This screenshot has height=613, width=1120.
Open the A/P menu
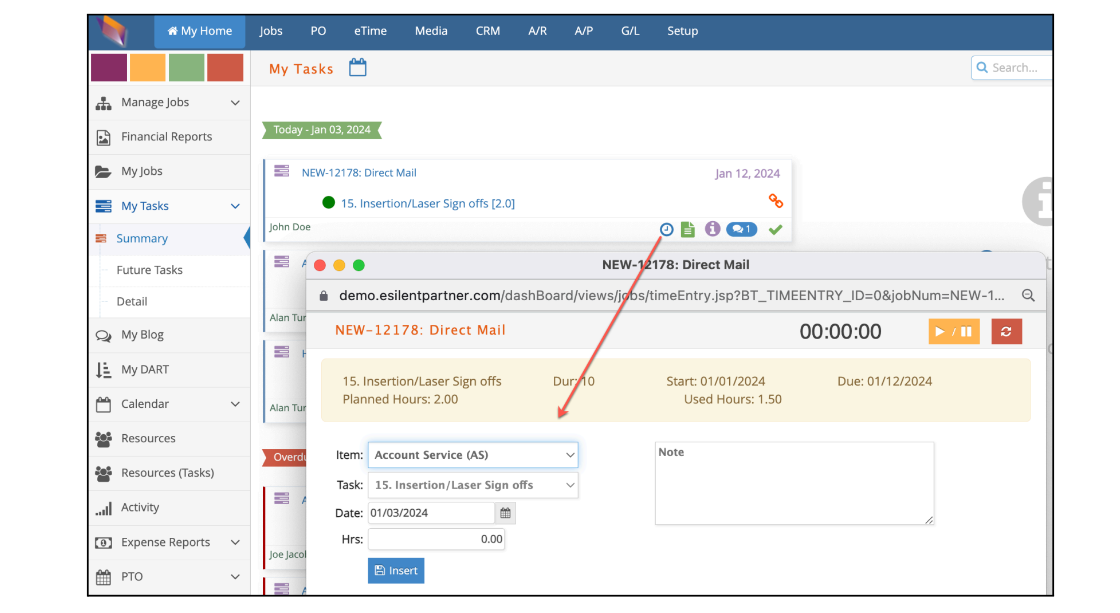point(584,31)
